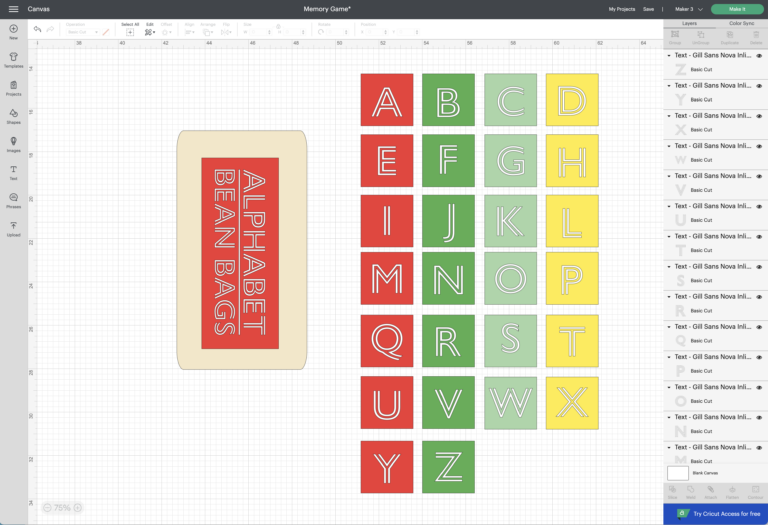Viewport: 768px width, 525px height.
Task: Hide the Z text layer
Action: [759, 56]
